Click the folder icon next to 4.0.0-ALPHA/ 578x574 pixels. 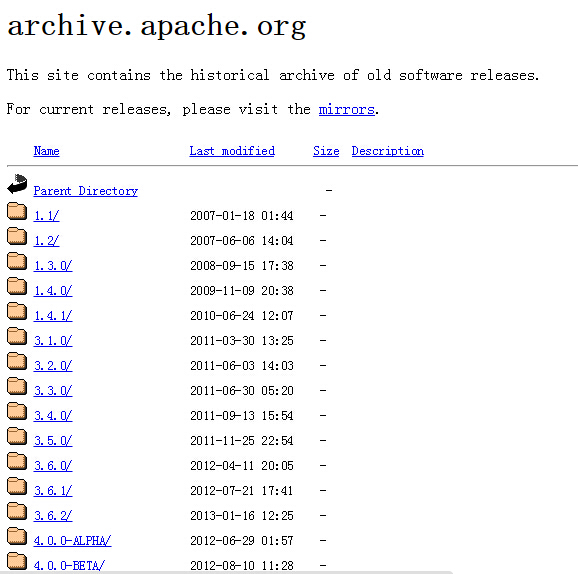point(17,536)
